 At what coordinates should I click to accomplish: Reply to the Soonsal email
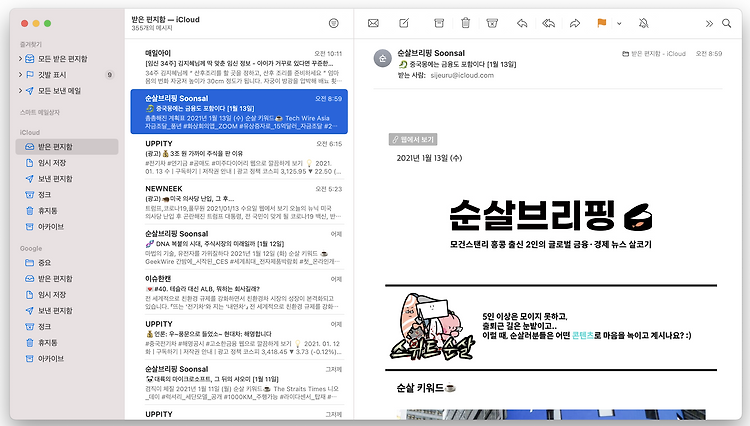tap(522, 23)
